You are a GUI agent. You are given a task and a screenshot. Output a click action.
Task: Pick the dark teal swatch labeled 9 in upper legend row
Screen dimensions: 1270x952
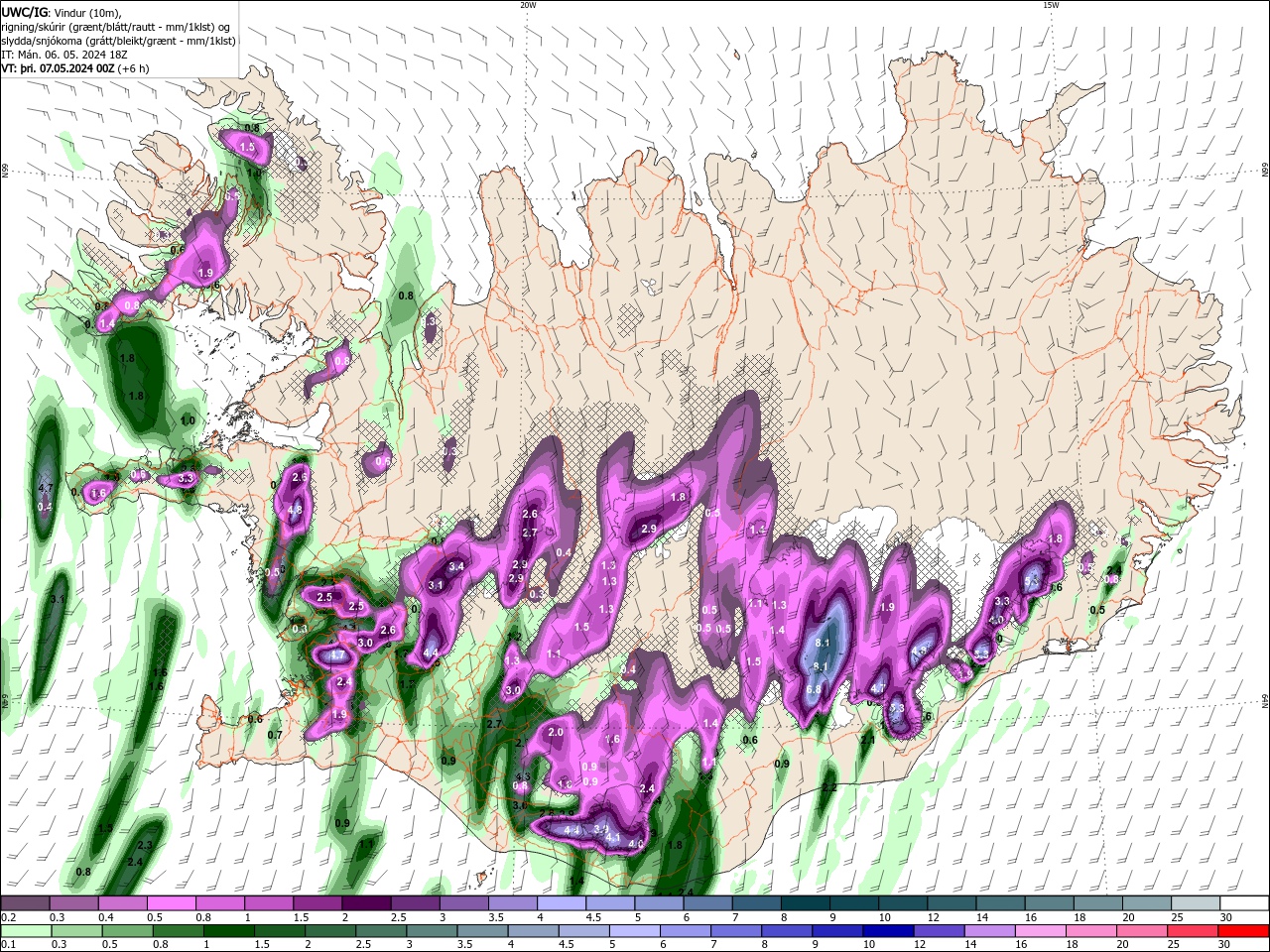pyautogui.click(x=854, y=903)
